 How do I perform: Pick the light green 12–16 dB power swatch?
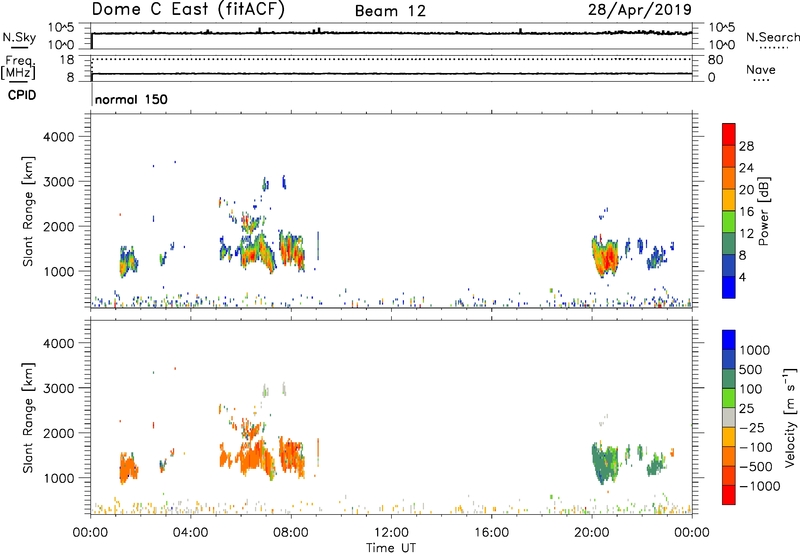[x=729, y=222]
